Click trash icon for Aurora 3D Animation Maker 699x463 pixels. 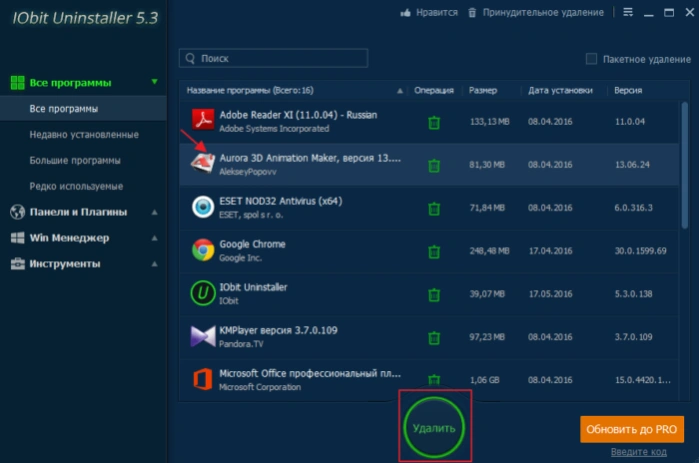click(x=434, y=166)
